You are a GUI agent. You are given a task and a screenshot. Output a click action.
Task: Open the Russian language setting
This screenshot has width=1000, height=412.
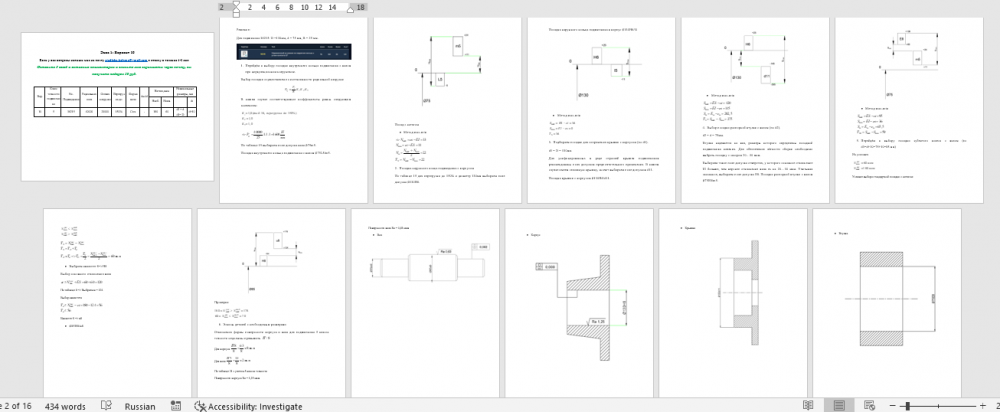pos(139,406)
